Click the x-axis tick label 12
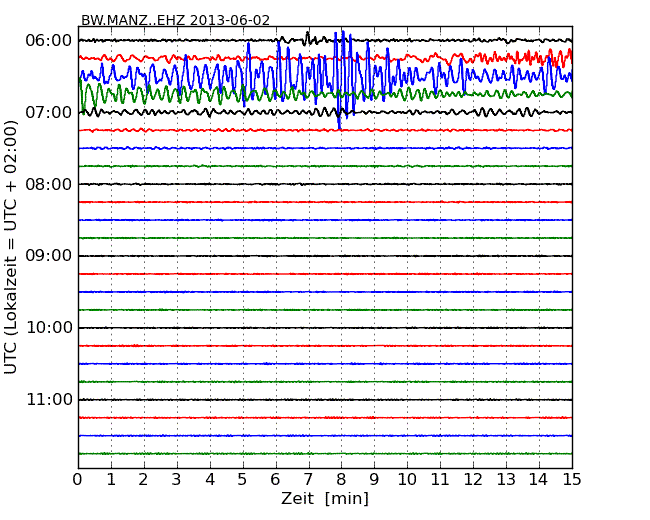Screen dimensions: 650x520 coord(473,480)
